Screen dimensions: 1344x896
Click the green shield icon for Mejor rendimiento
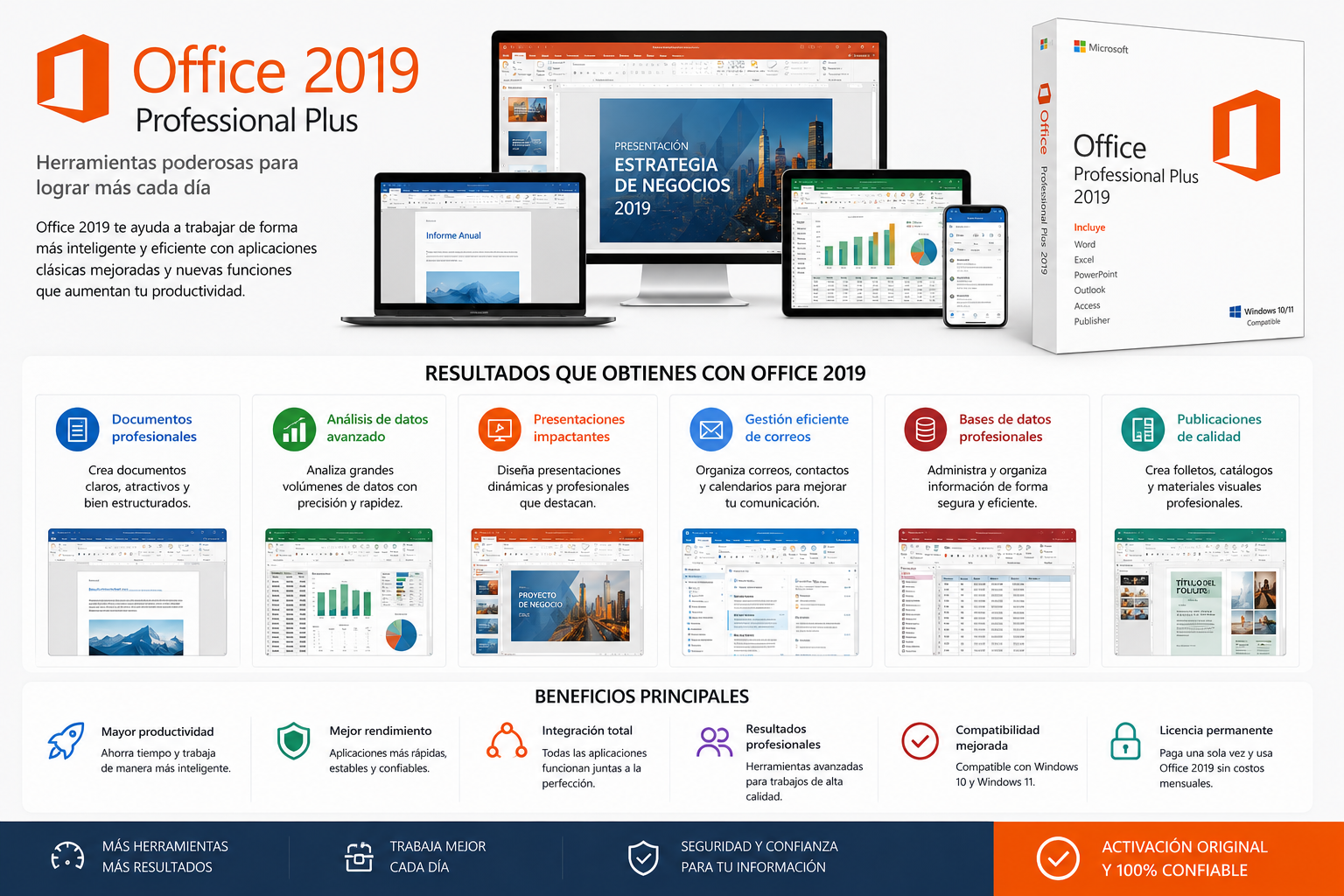click(x=293, y=740)
